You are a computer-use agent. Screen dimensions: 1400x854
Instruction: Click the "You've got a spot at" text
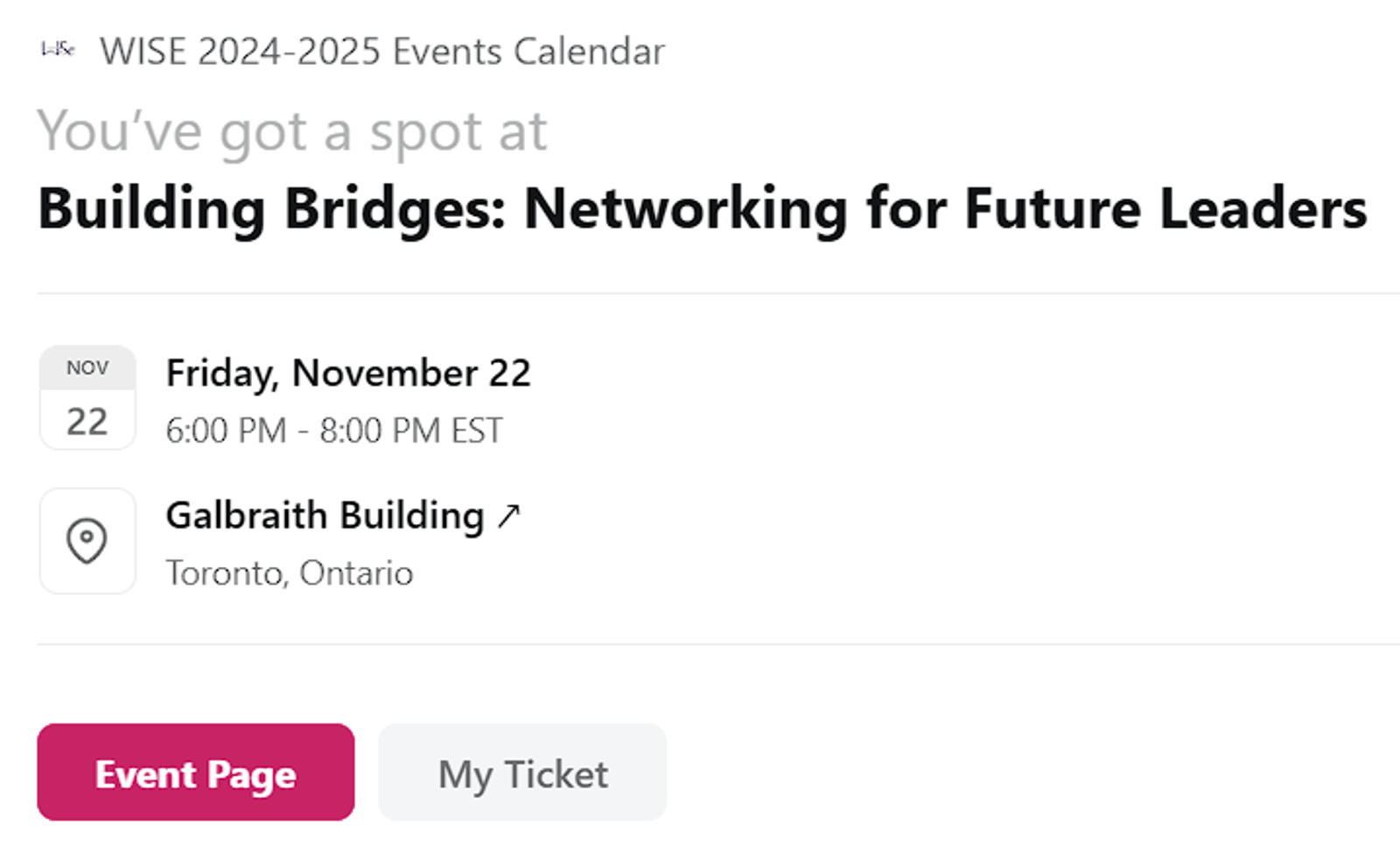291,132
